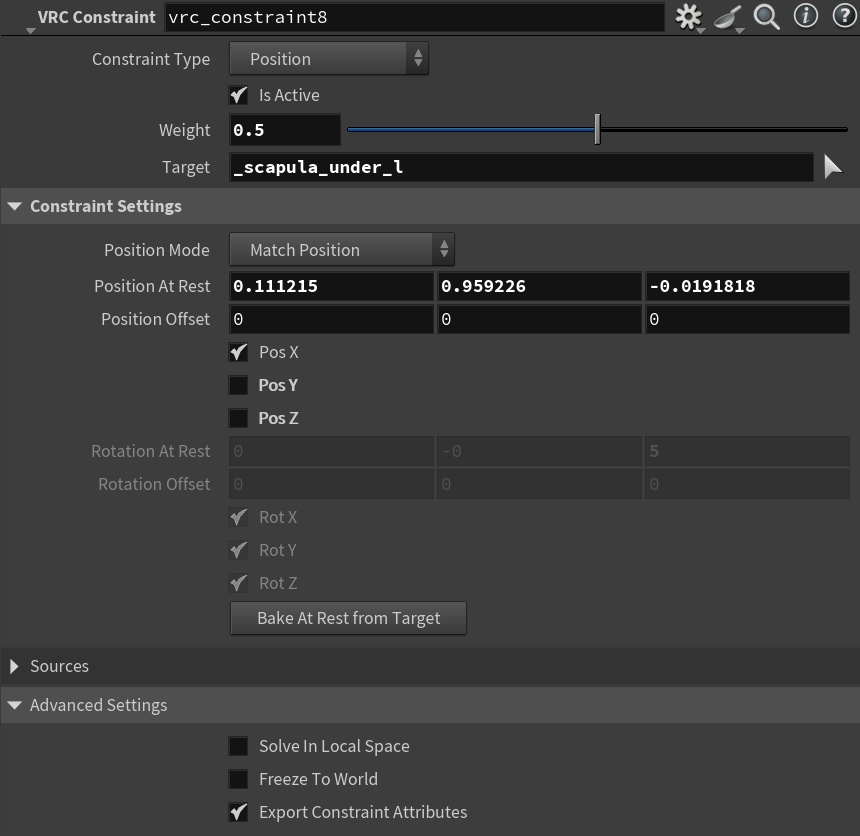This screenshot has height=836, width=860.
Task: Collapse the Constraint Settings section
Action: pos(14,206)
